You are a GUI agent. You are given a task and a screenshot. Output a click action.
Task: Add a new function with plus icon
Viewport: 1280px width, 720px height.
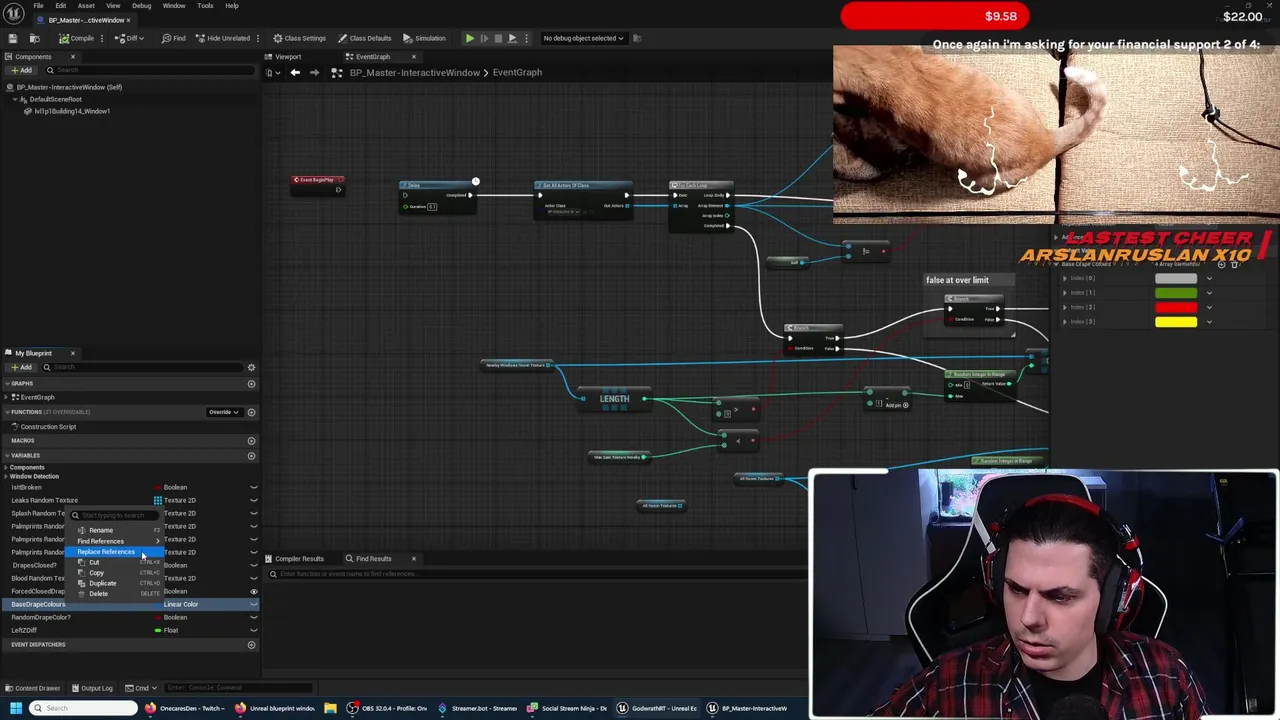(251, 412)
